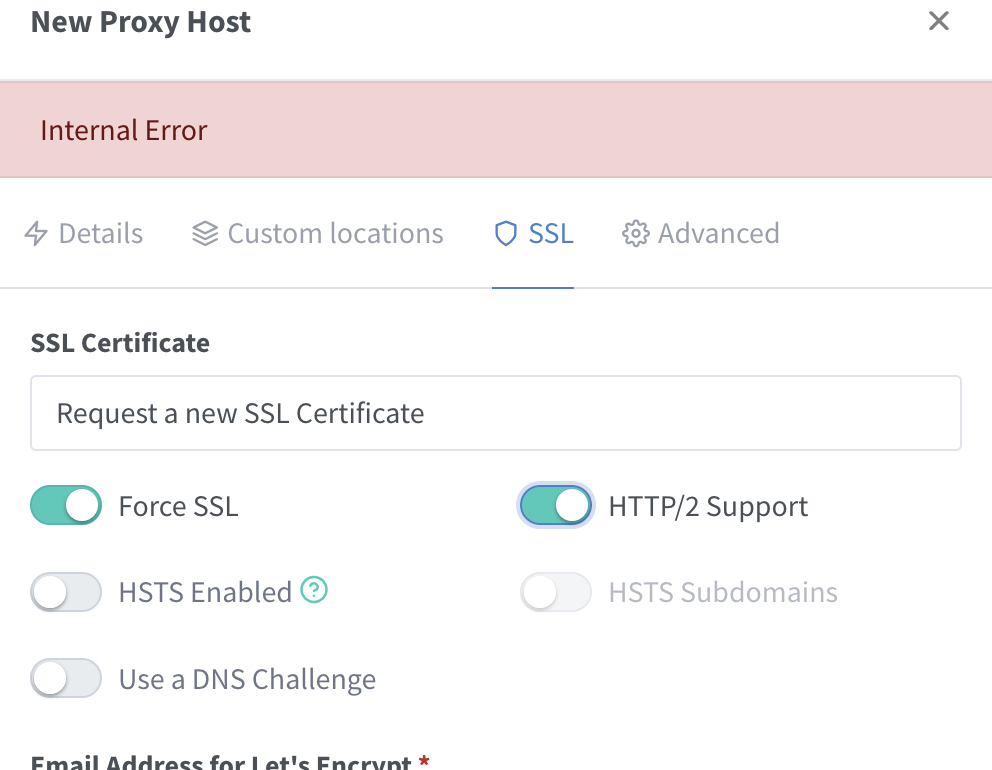Enable the HSTS Enabled switch
Image resolution: width=992 pixels, height=770 pixels.
click(66, 592)
